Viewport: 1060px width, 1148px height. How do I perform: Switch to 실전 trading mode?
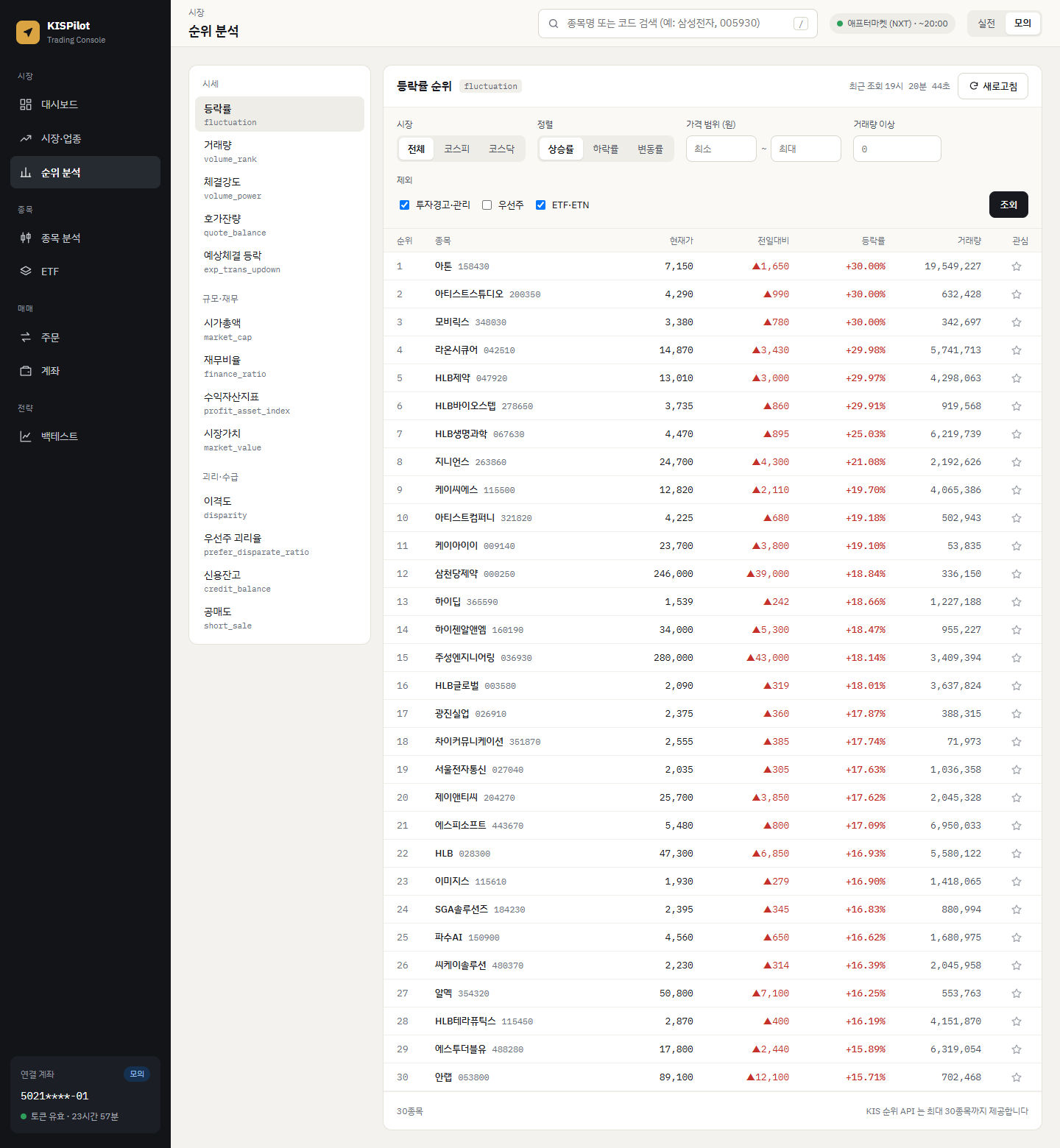[986, 24]
